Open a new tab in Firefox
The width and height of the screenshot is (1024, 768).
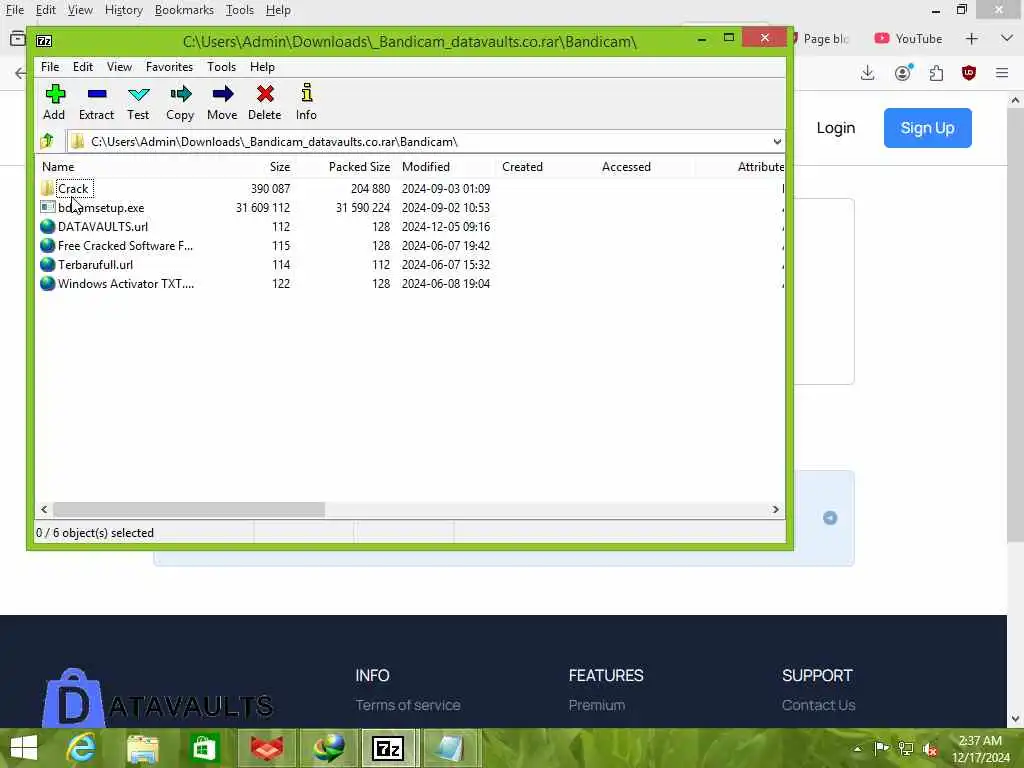click(972, 39)
